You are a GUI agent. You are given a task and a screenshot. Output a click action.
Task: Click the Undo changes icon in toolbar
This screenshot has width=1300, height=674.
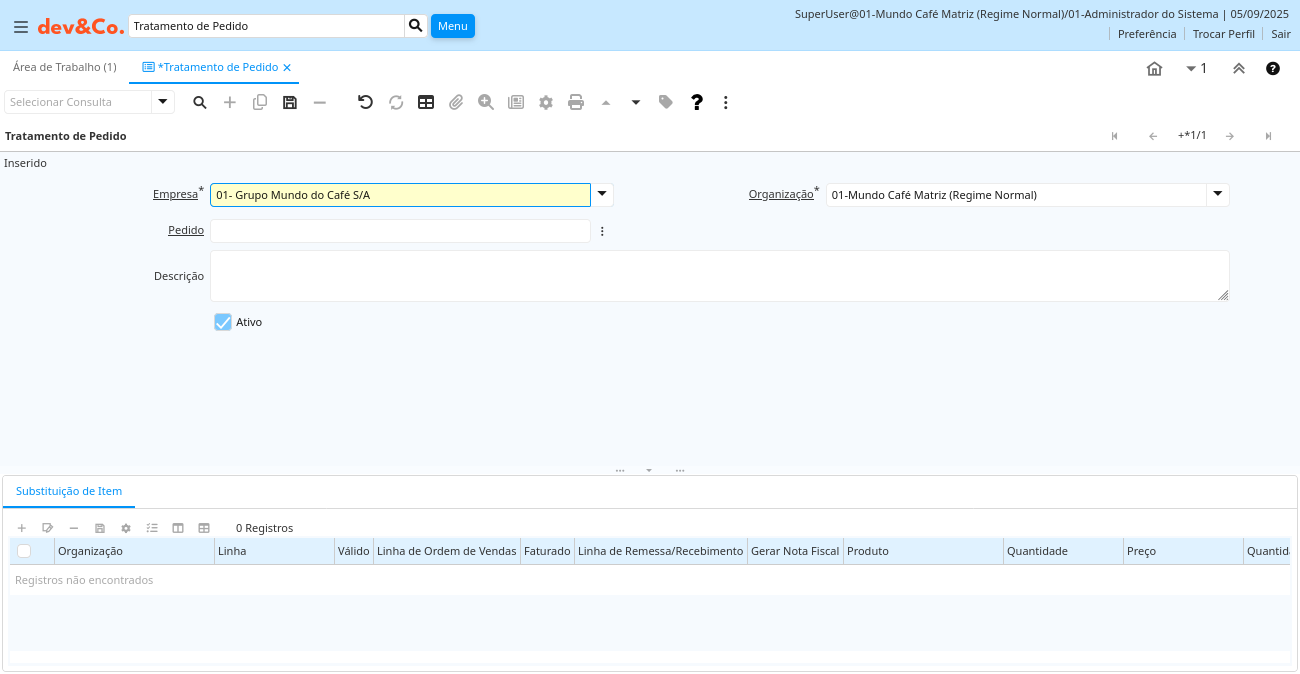pos(365,102)
